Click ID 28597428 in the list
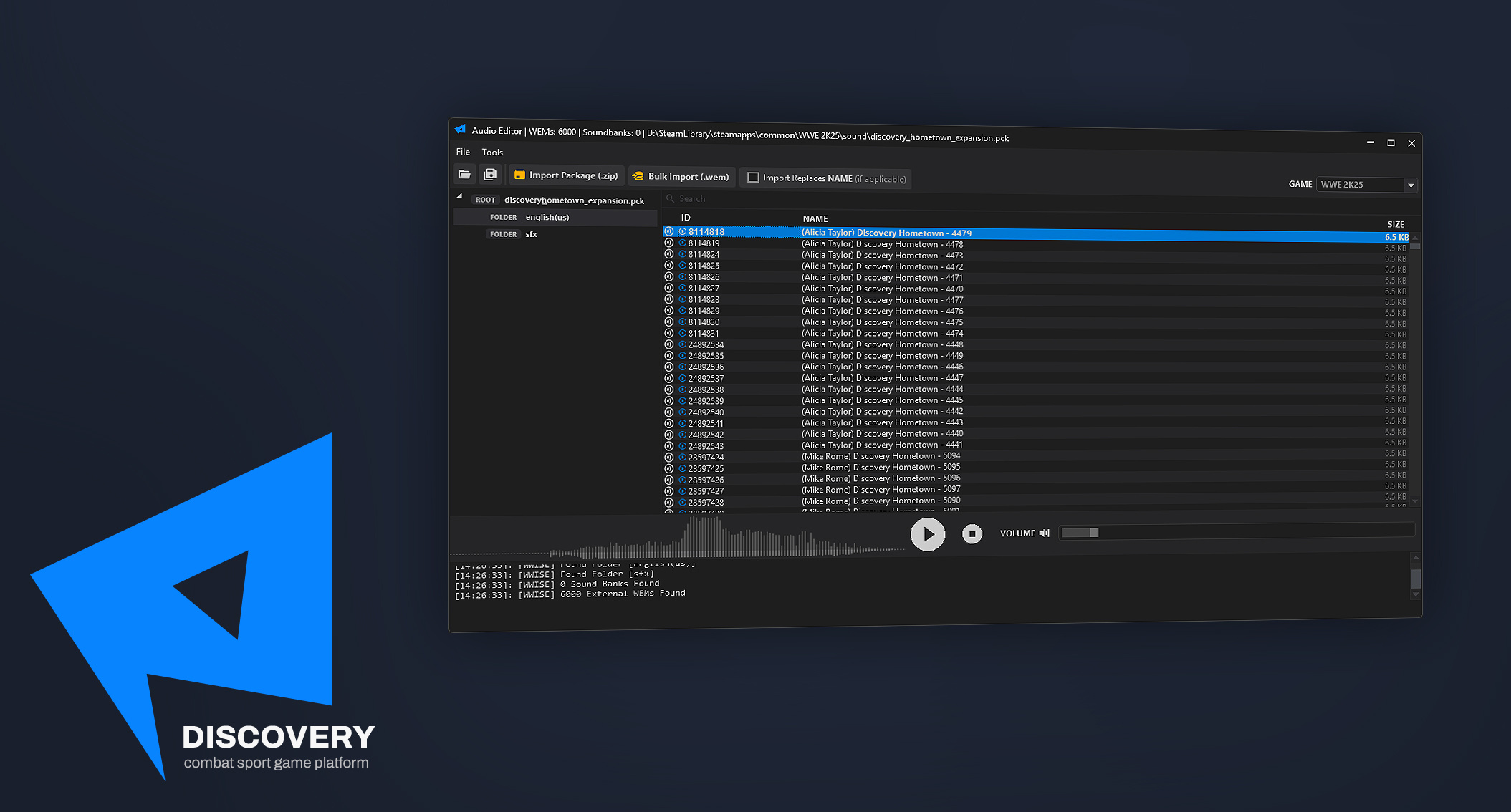Screen dimensions: 1511x812 click(x=706, y=503)
